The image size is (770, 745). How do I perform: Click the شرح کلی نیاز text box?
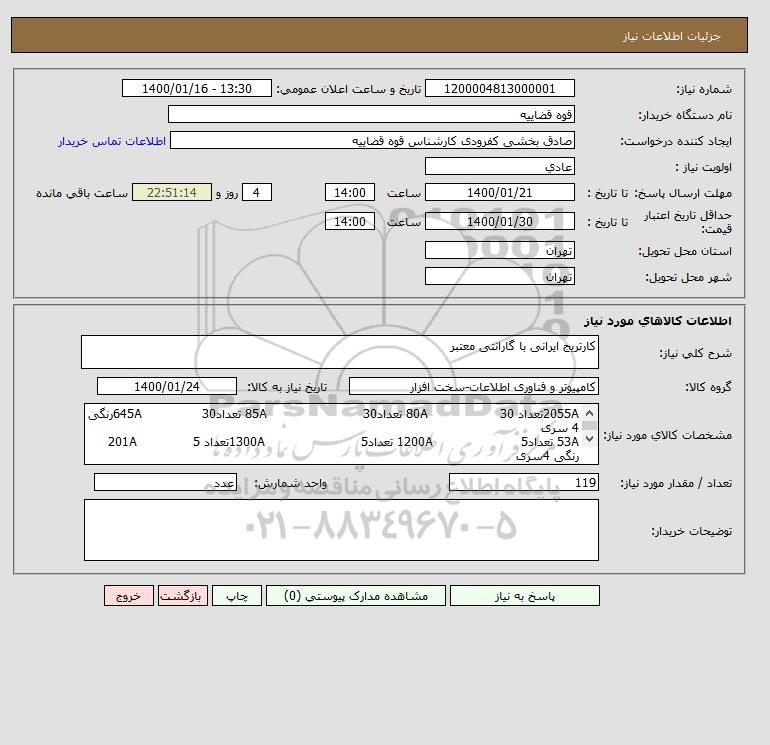pos(340,352)
